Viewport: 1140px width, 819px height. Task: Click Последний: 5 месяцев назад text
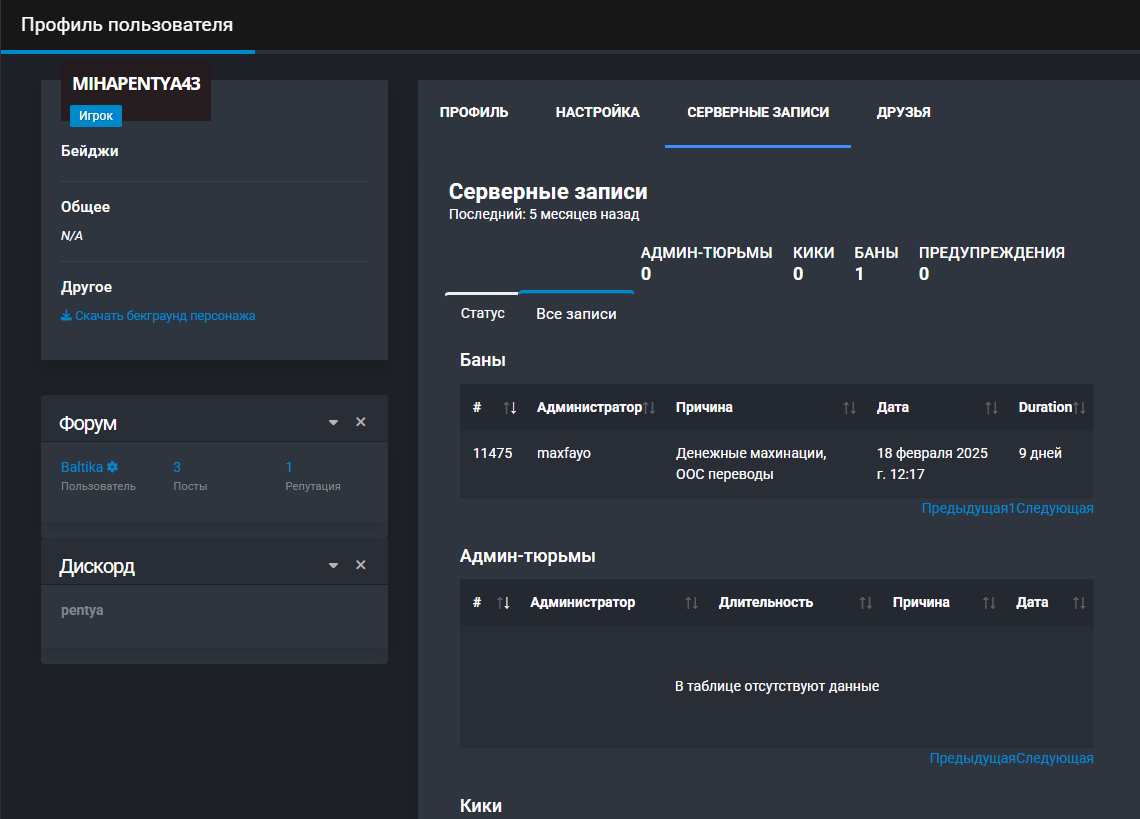[544, 215]
